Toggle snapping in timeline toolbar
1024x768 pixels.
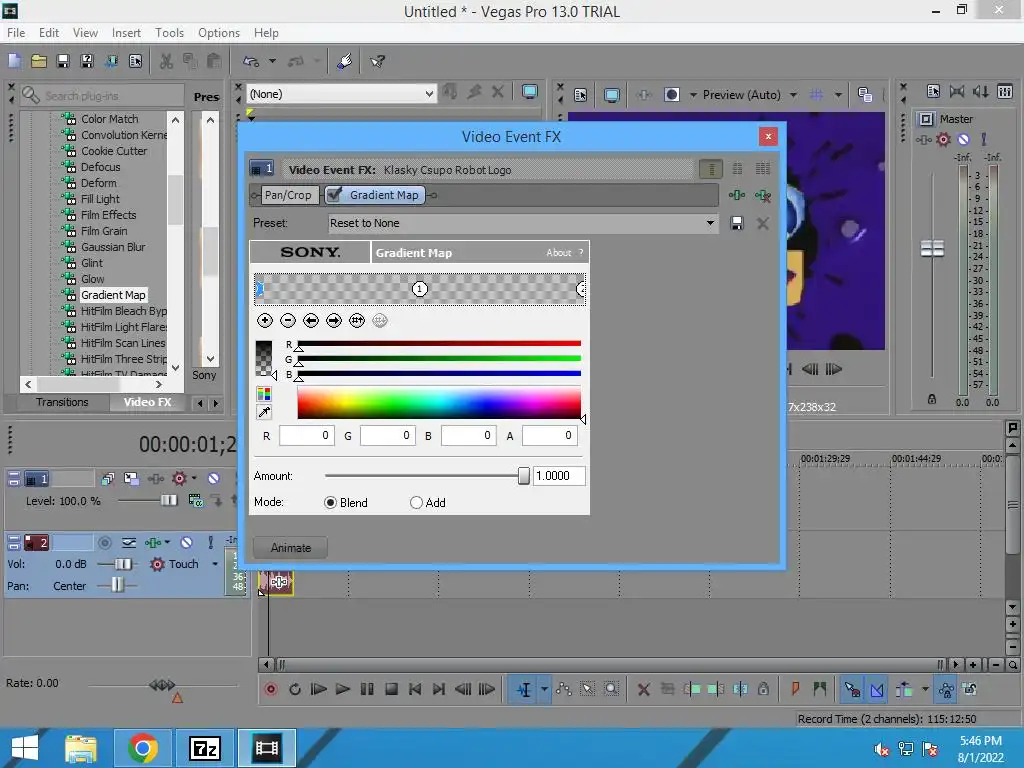coord(852,689)
